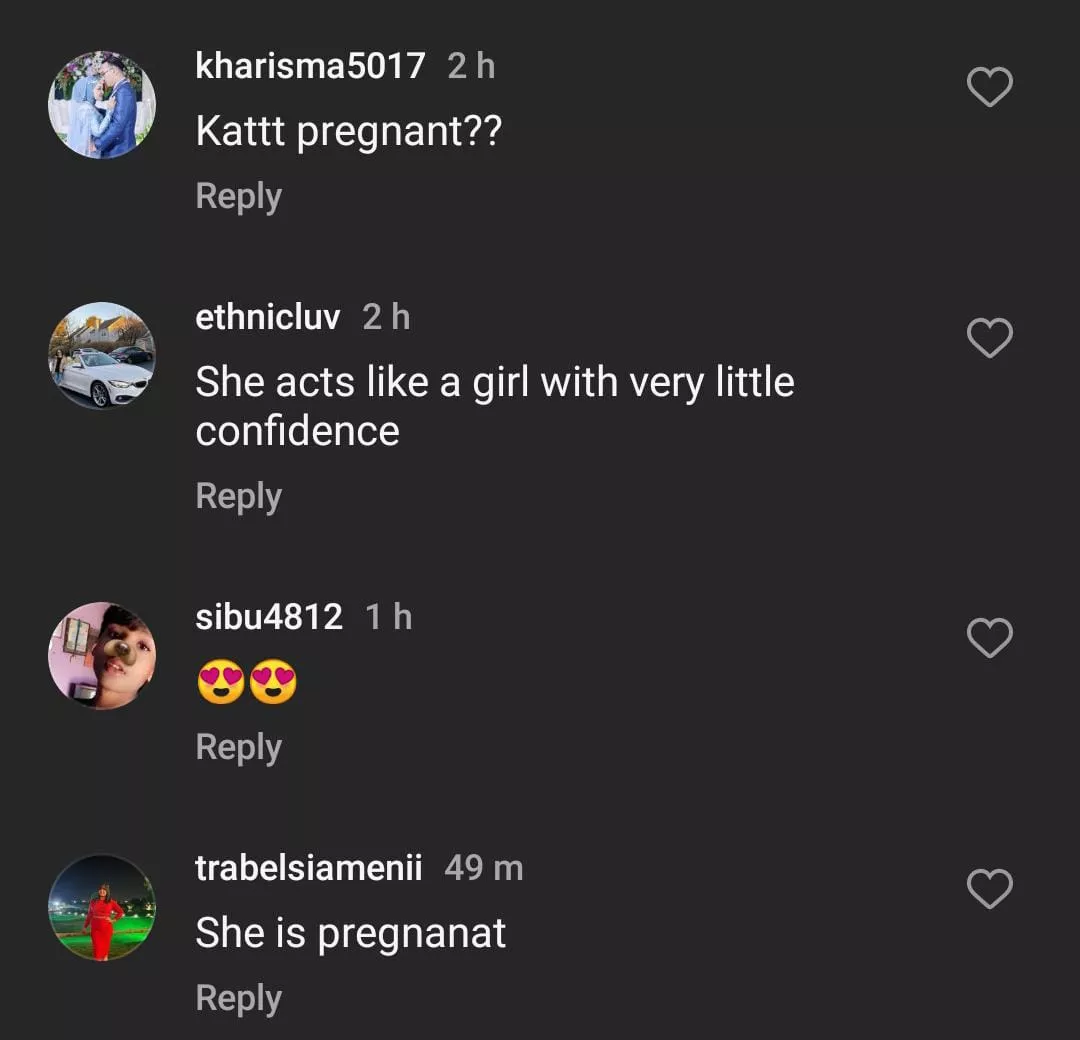Image resolution: width=1080 pixels, height=1040 pixels.
Task: Open the kharisma5017 username link
Action: click(310, 67)
